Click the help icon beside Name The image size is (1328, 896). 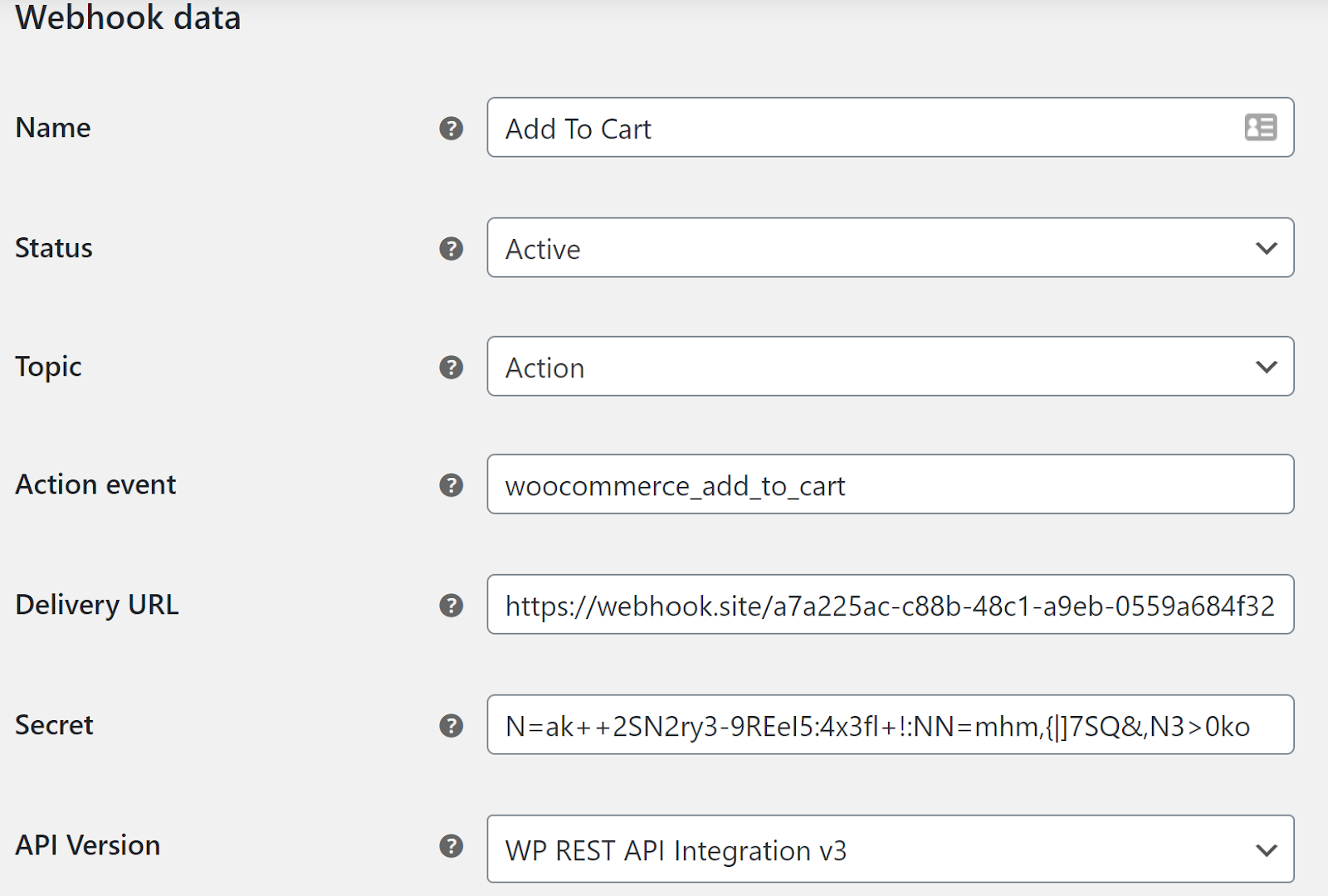click(x=451, y=129)
